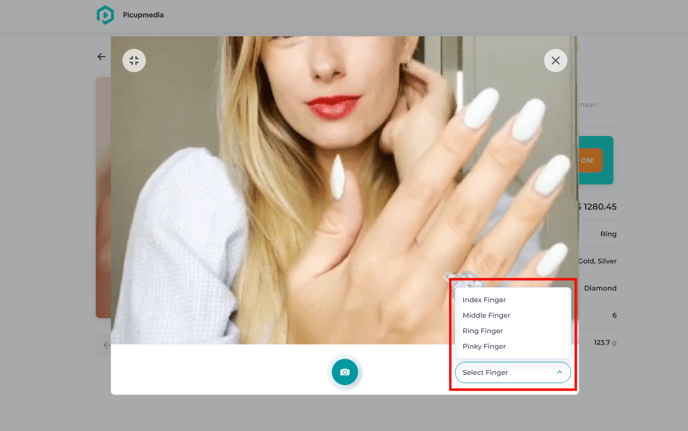This screenshot has width=688, height=431.
Task: Collapse the Select Finger dropdown
Action: [513, 372]
